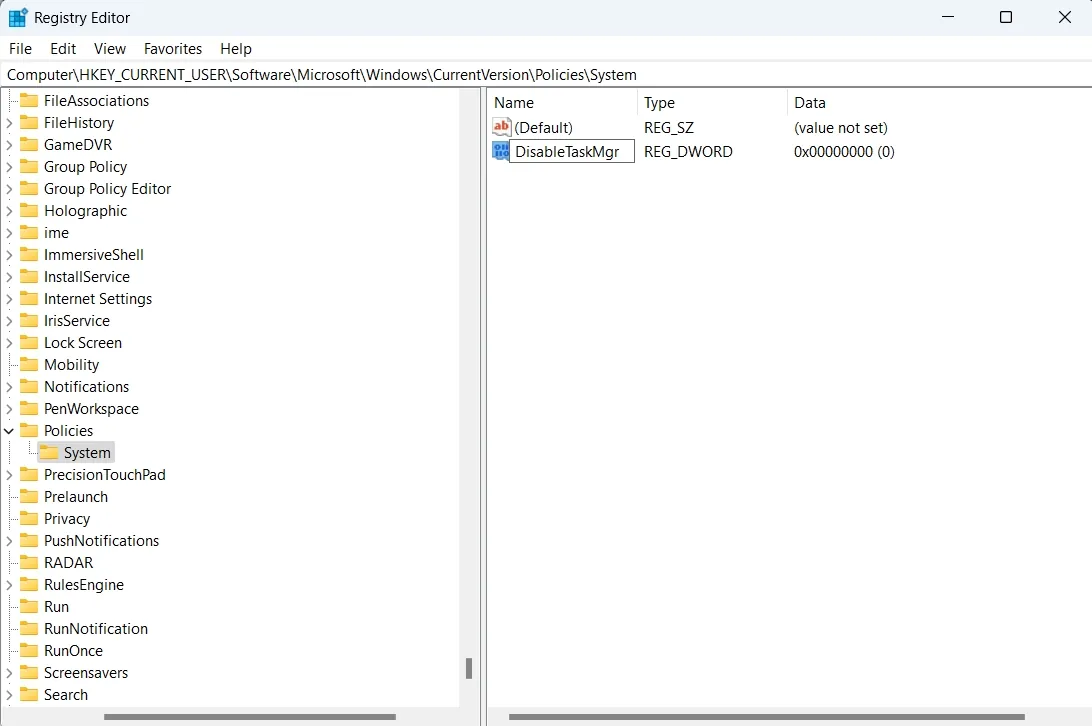Click the Prelaunch folder icon
This screenshot has width=1092, height=726.
pos(29,496)
